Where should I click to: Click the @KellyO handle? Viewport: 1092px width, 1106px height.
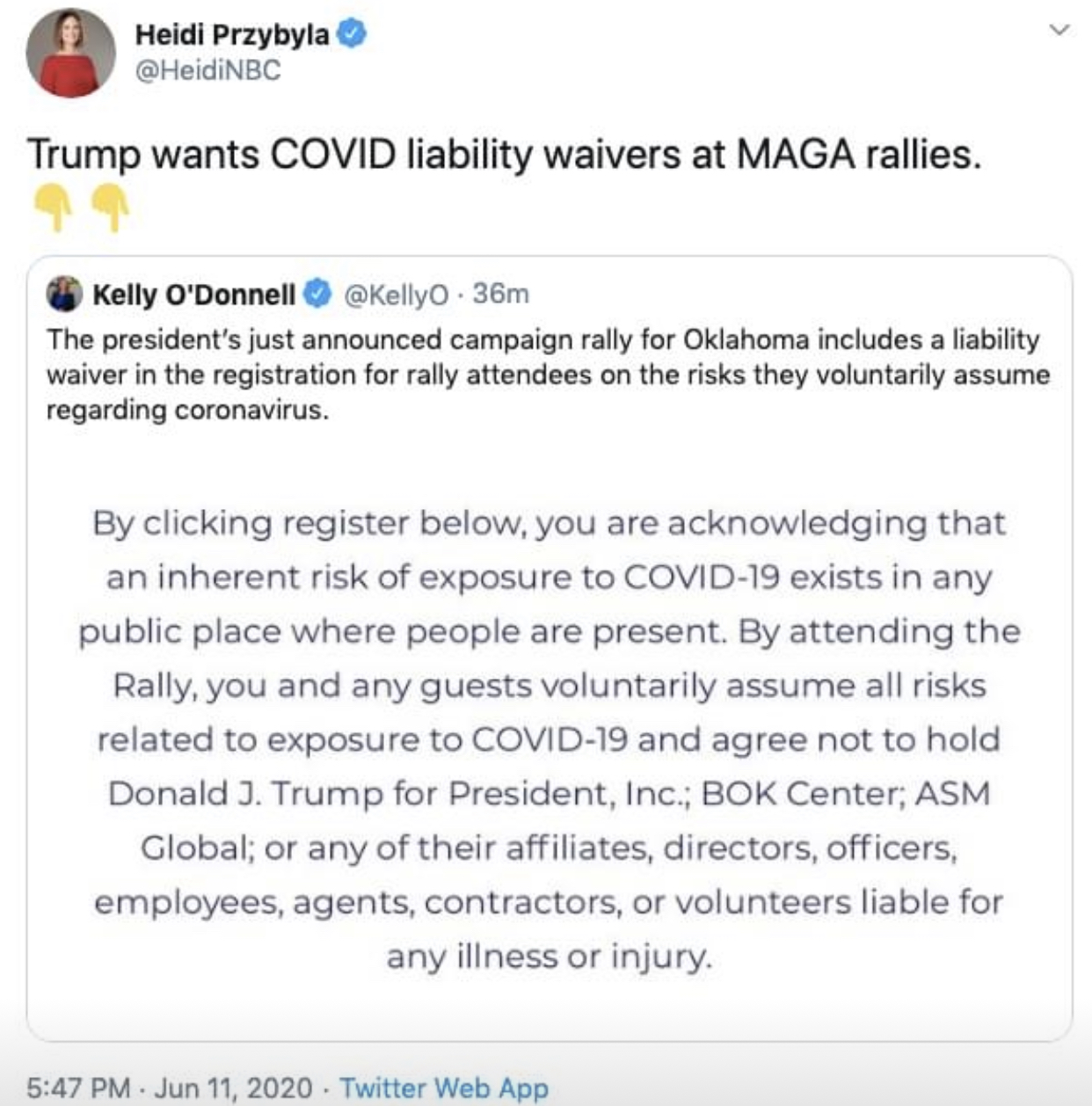click(x=396, y=295)
